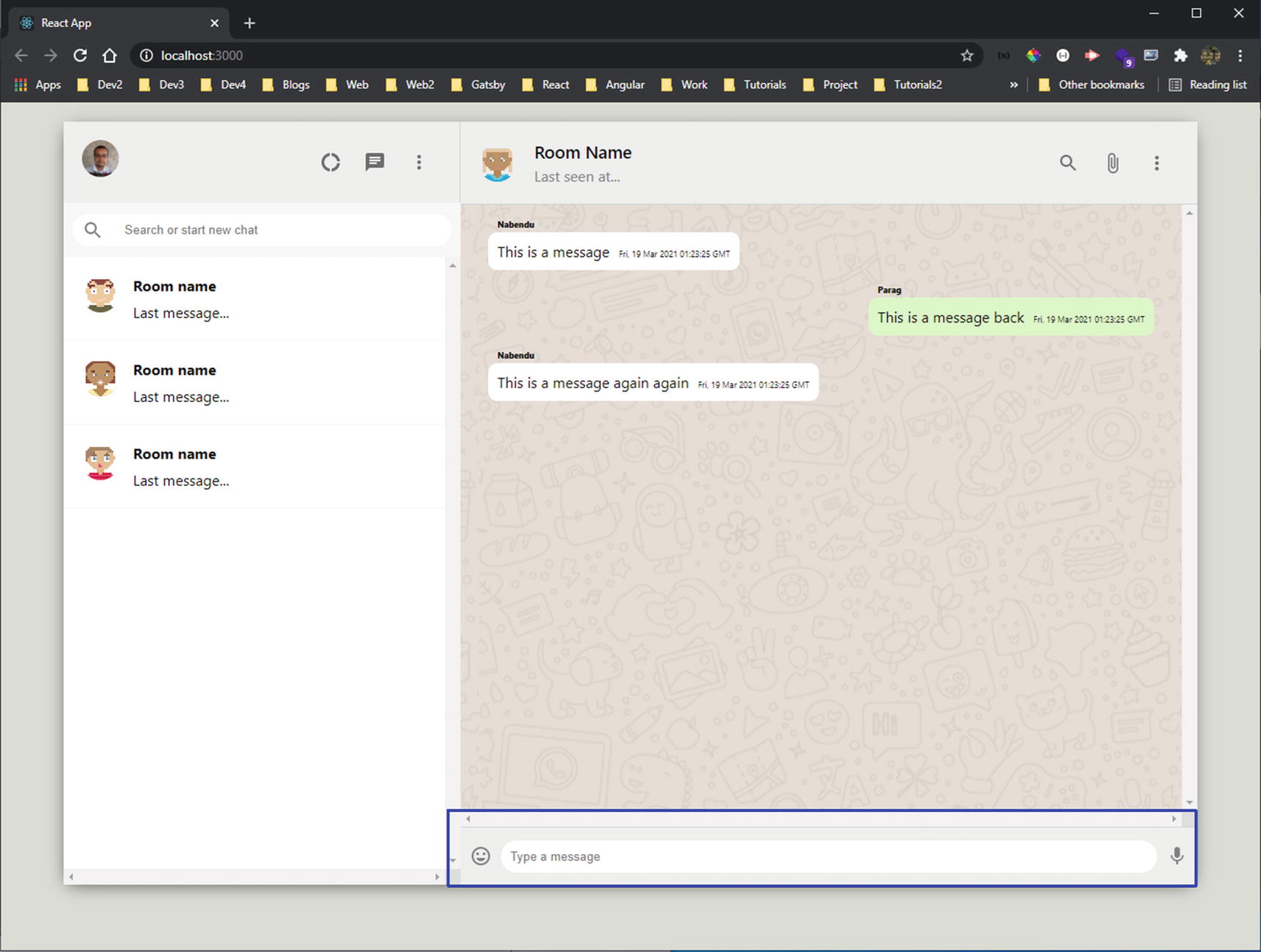This screenshot has height=952, width=1261.
Task: Reload the localhost page
Action: 80,55
